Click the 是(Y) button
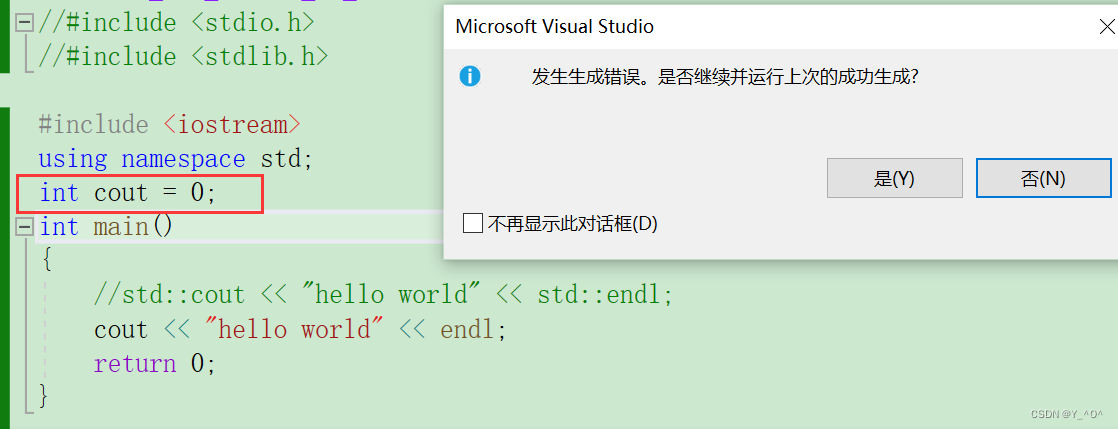 click(894, 178)
